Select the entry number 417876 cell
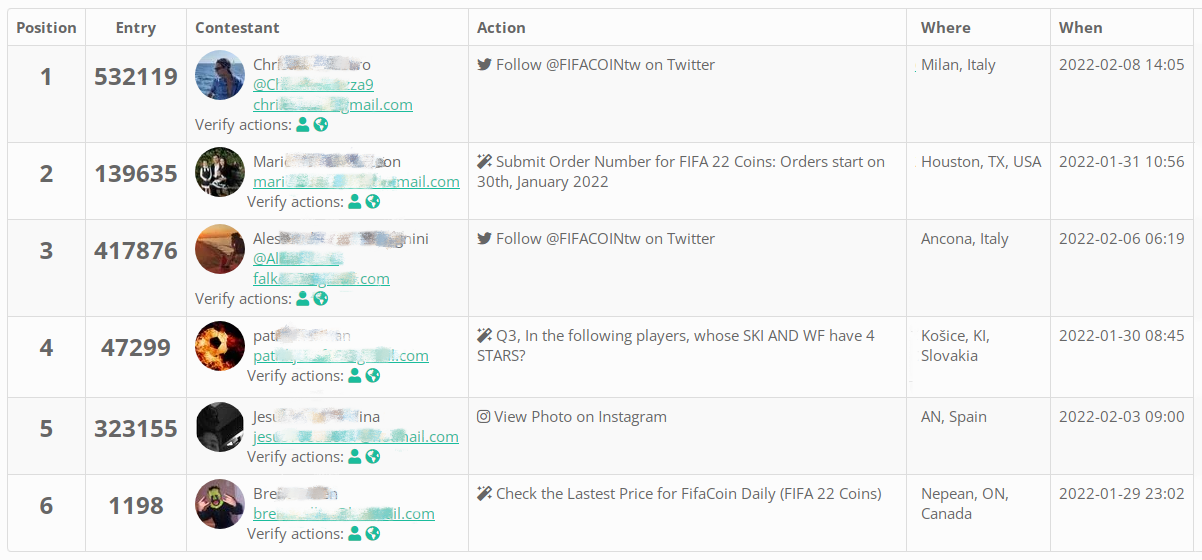Image resolution: width=1202 pixels, height=560 pixels. 136,250
